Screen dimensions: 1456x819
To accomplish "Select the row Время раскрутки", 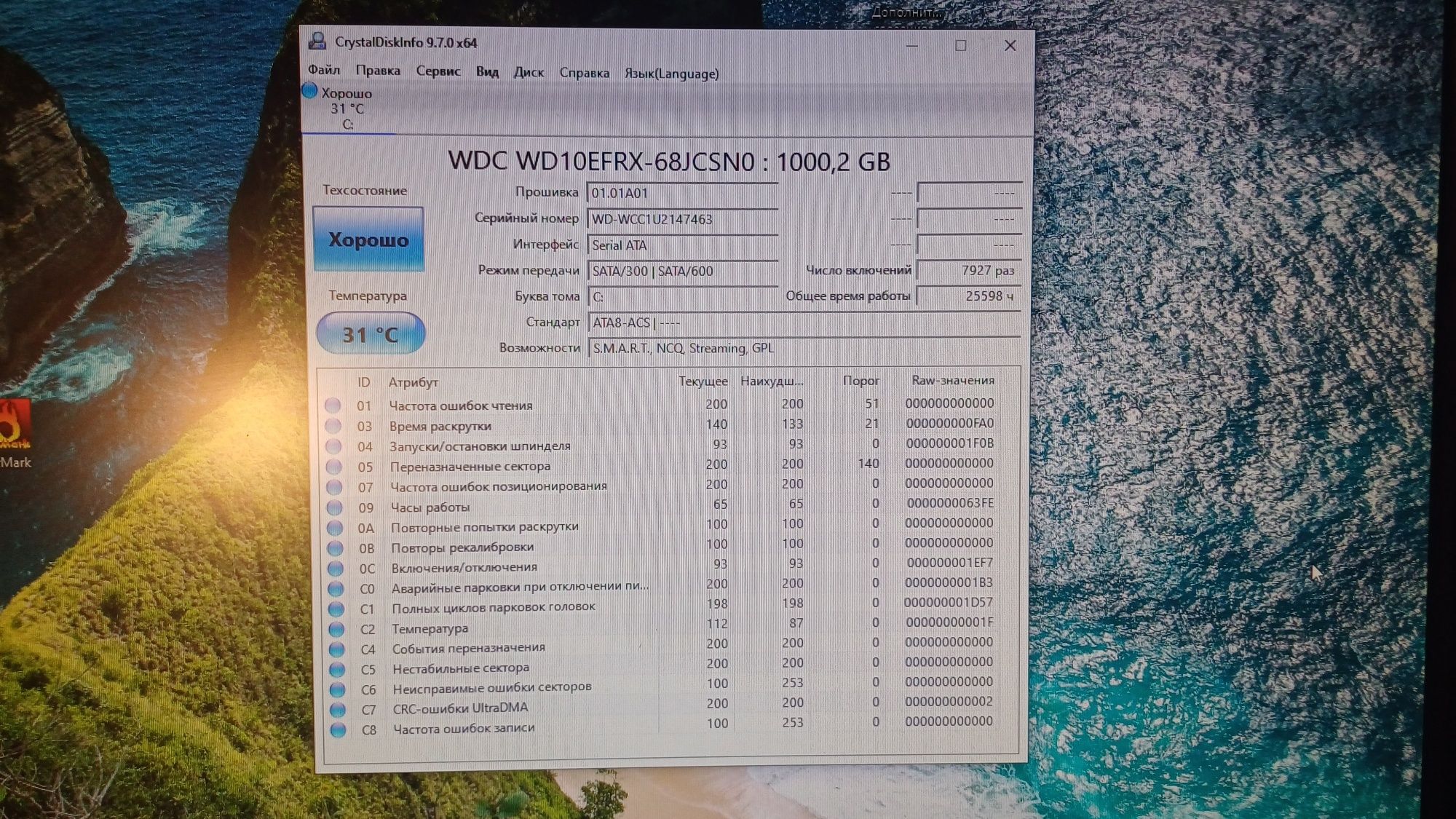I will pyautogui.click(x=659, y=425).
